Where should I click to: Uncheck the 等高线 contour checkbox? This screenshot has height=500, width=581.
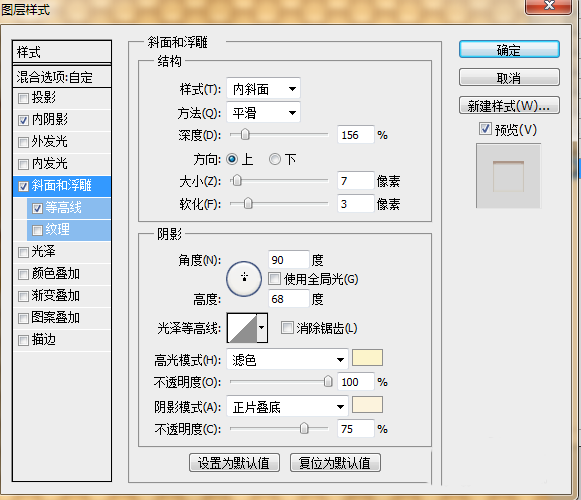tap(37, 208)
